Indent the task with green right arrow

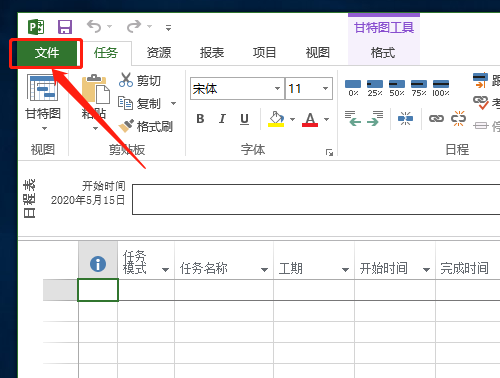(375, 119)
